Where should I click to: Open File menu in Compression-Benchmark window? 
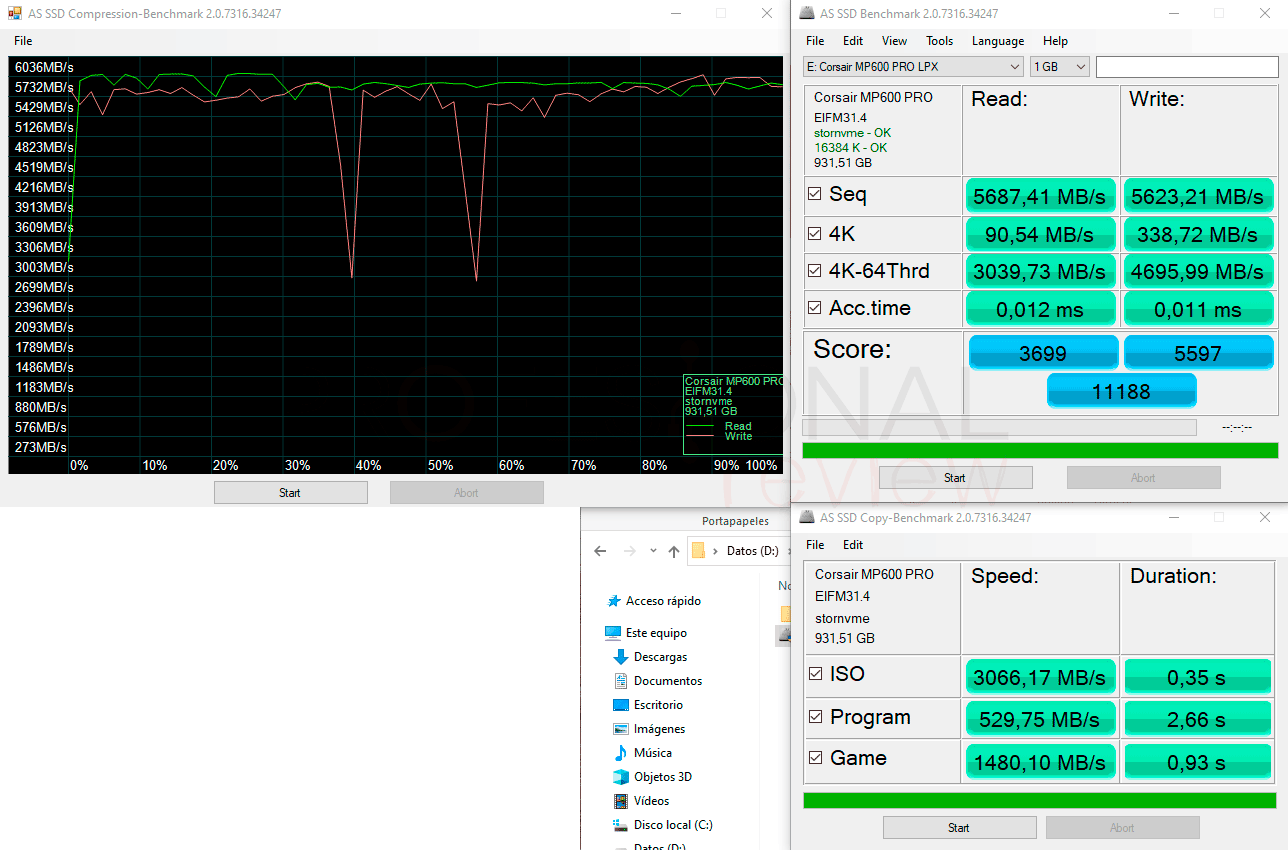point(23,41)
